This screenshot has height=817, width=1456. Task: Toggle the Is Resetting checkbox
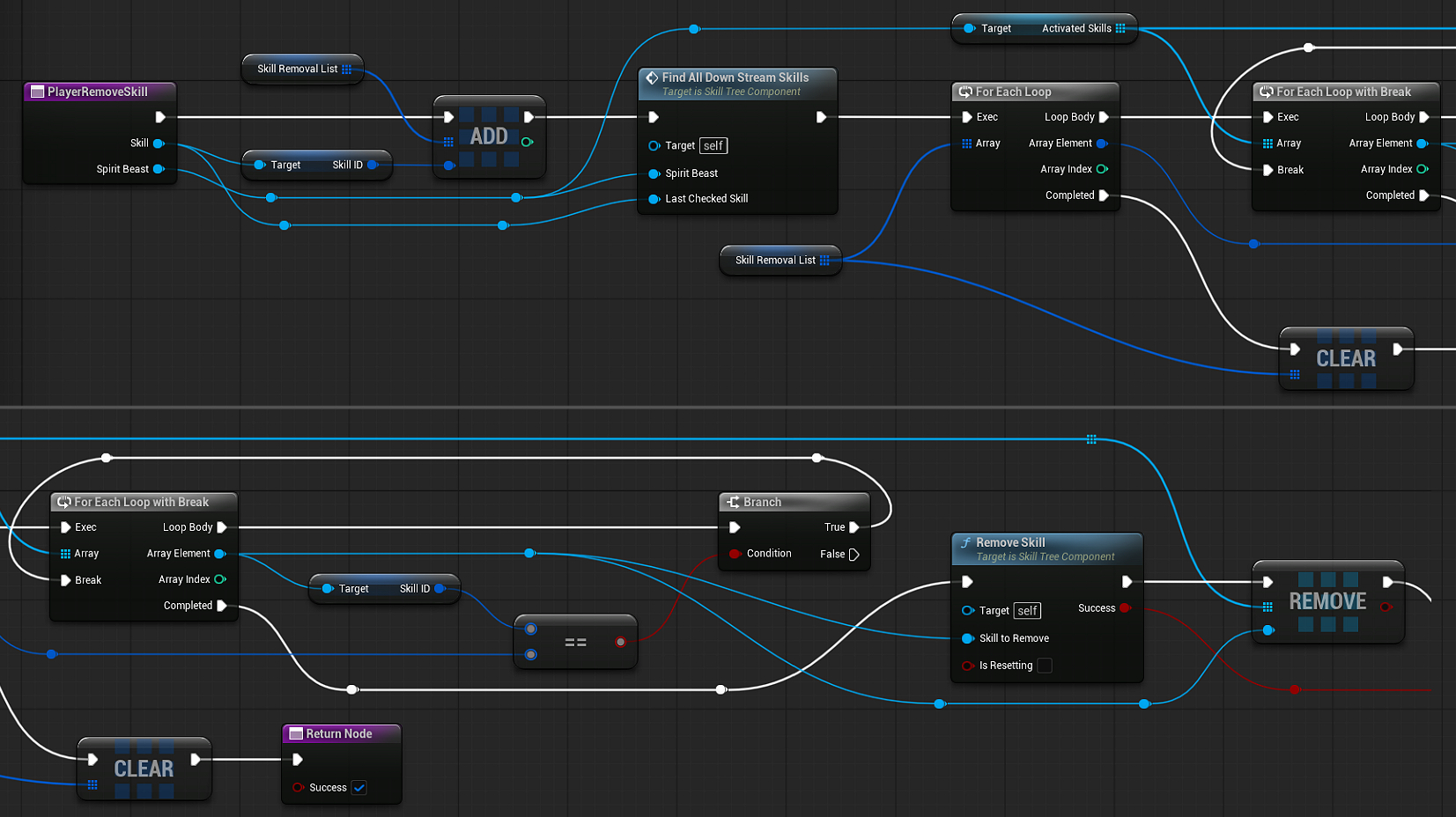[1045, 666]
